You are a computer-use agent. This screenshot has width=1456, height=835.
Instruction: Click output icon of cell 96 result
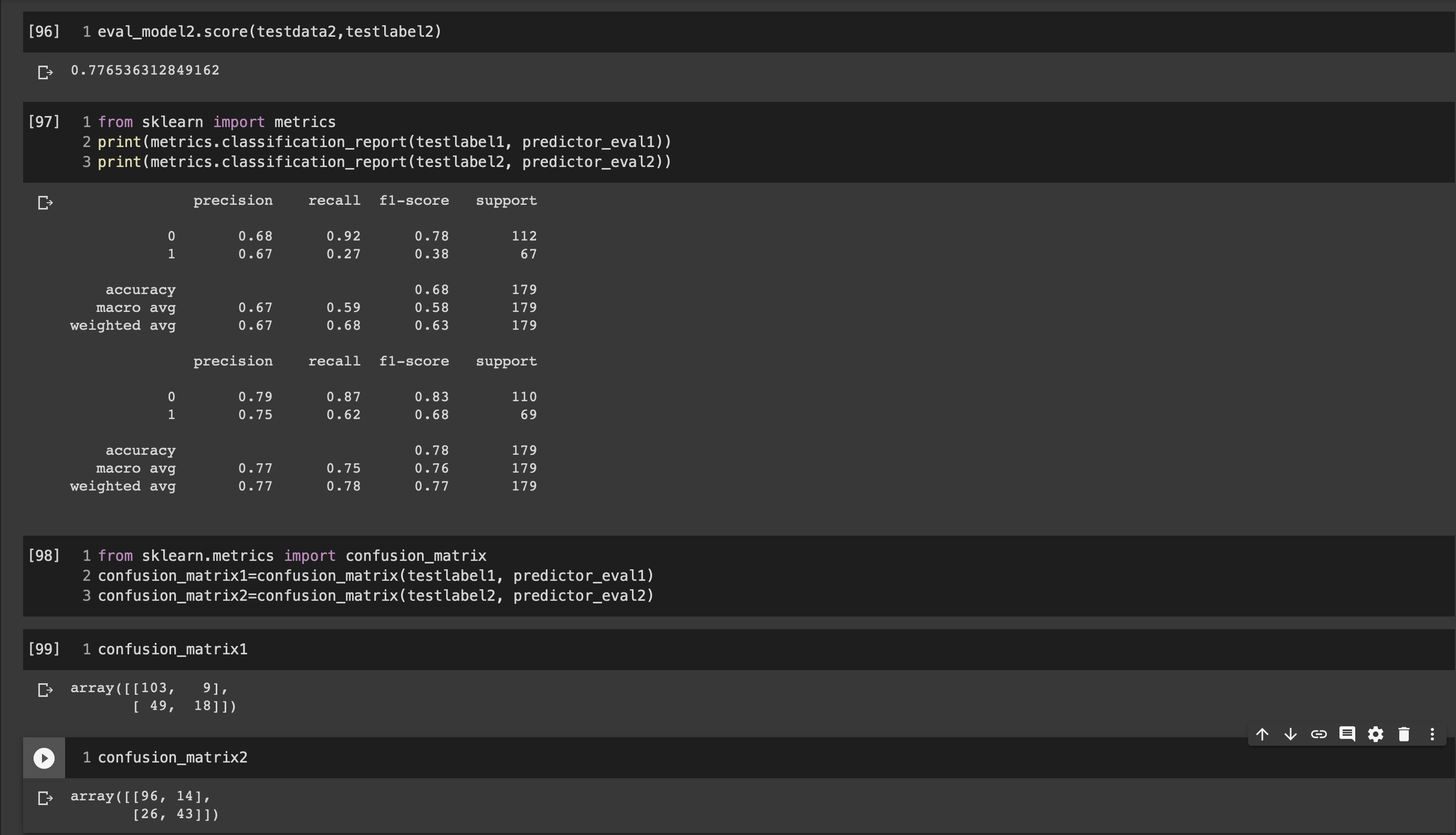coord(45,72)
